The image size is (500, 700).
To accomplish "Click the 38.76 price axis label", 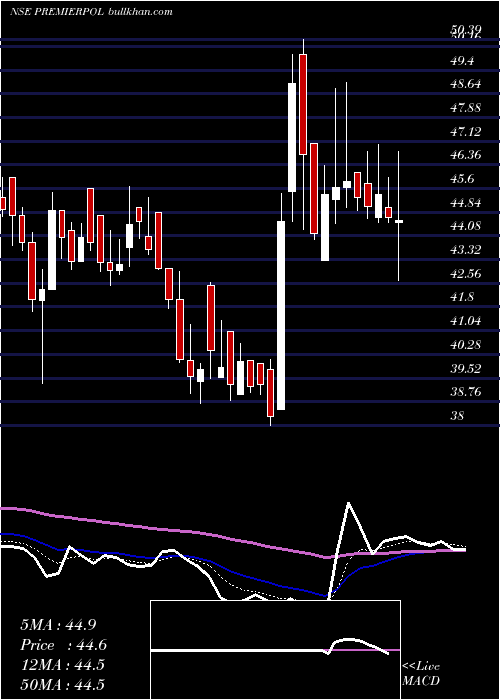I will click(x=466, y=392).
